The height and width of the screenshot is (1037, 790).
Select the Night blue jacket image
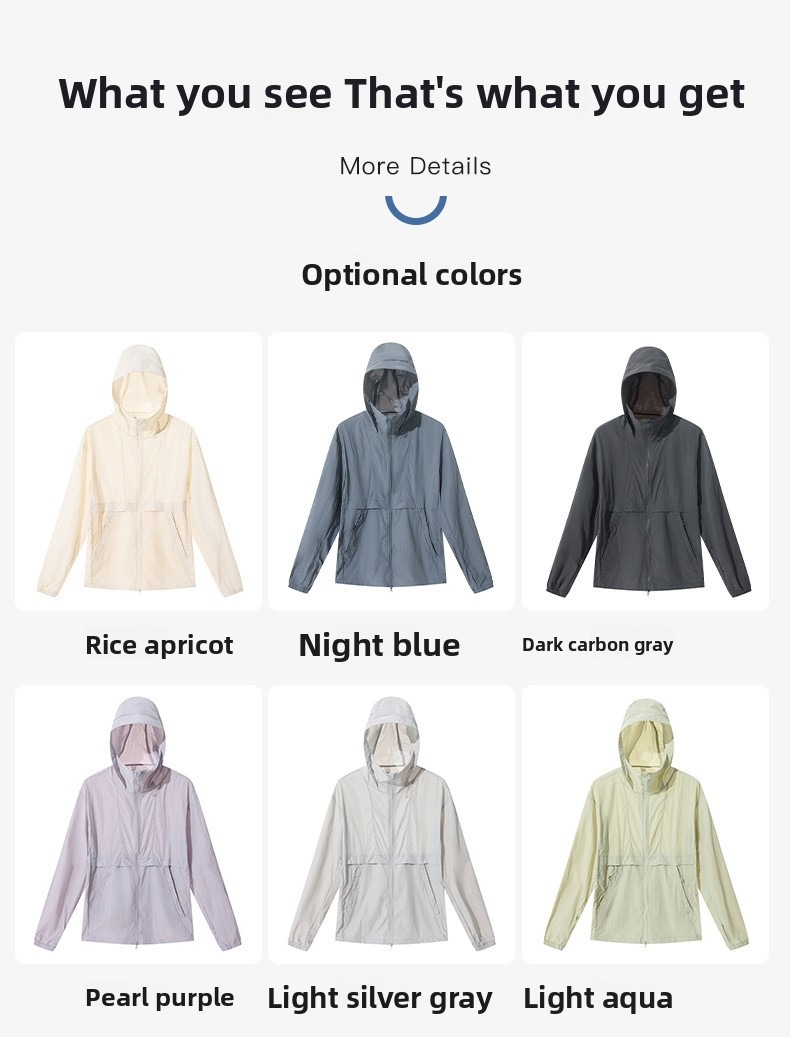coord(391,472)
